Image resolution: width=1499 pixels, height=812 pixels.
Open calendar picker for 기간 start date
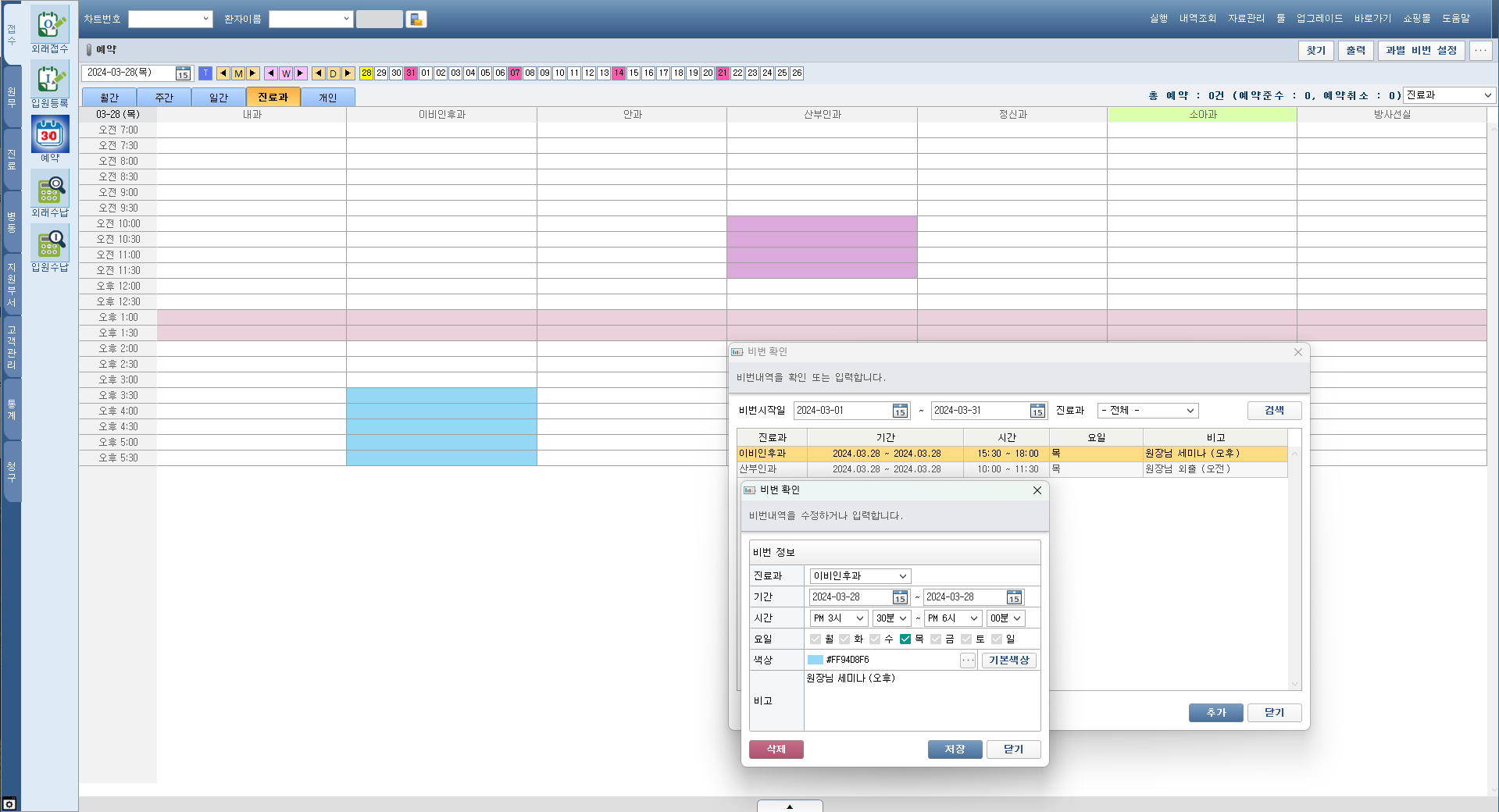[900, 597]
